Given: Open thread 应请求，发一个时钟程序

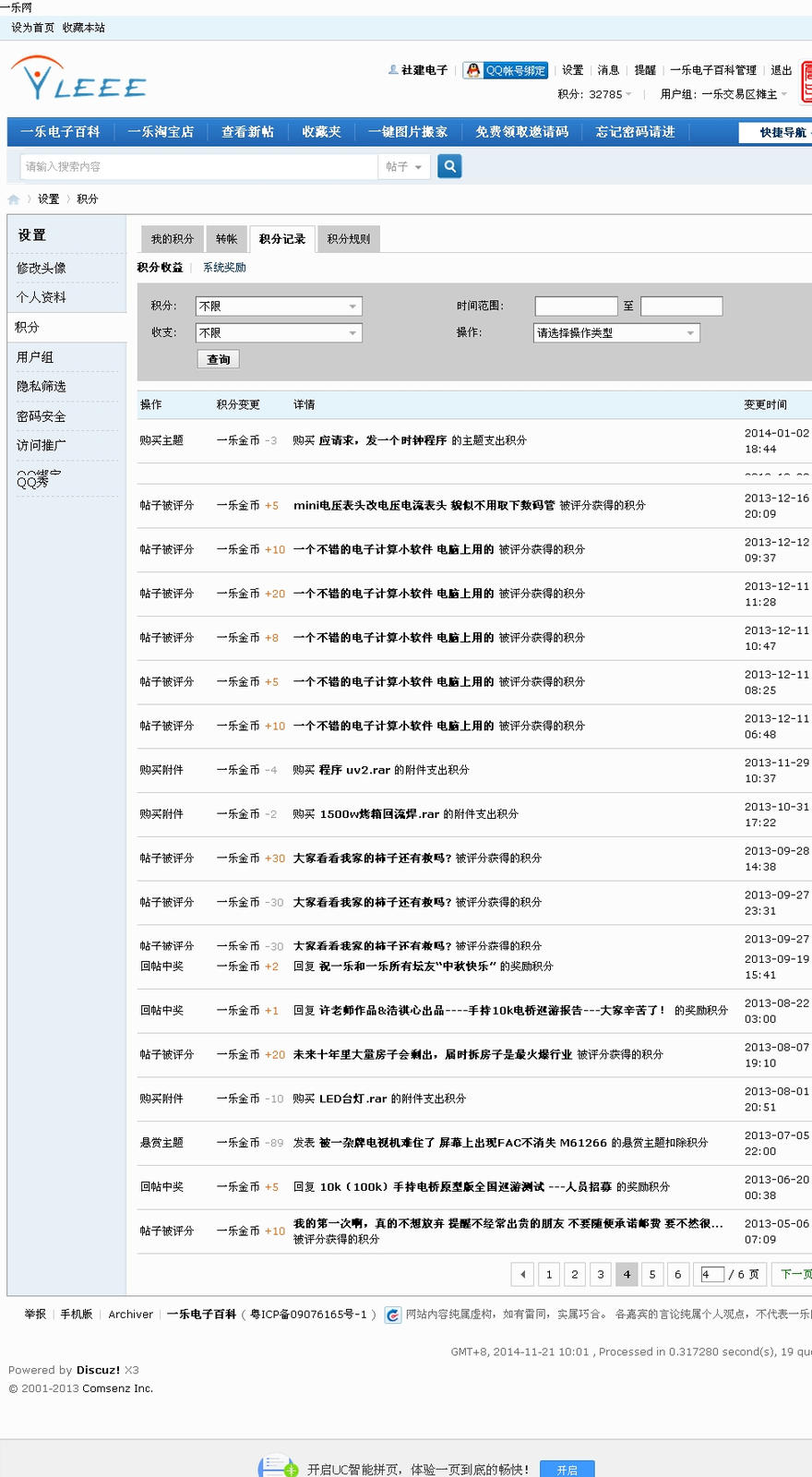Looking at the screenshot, I should pyautogui.click(x=383, y=440).
